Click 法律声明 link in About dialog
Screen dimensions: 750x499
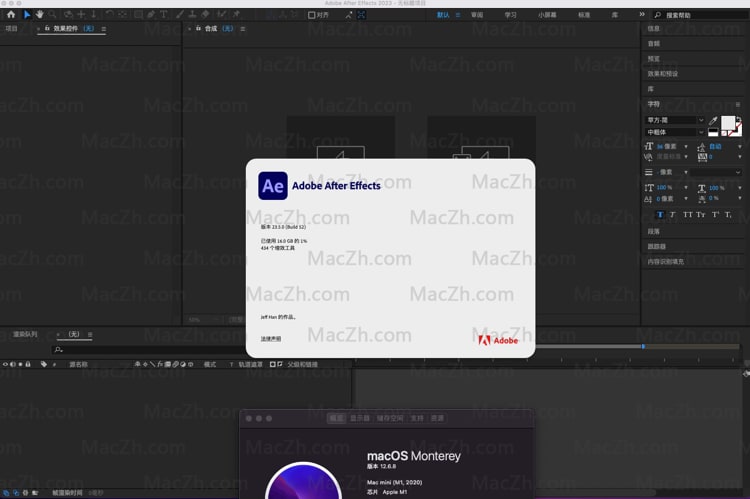271,339
